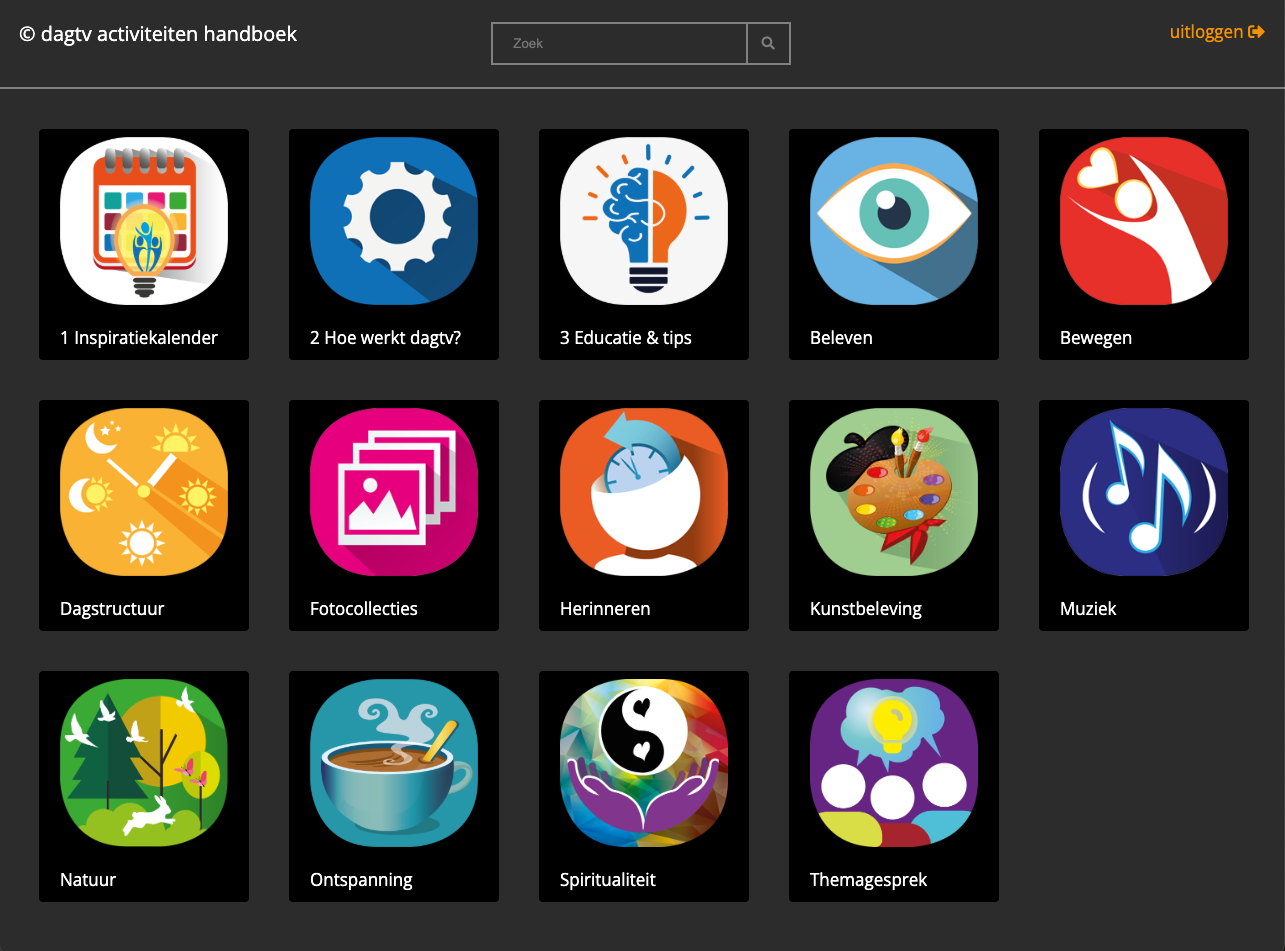Select the Dagstructuur sun clock icon

click(x=144, y=492)
